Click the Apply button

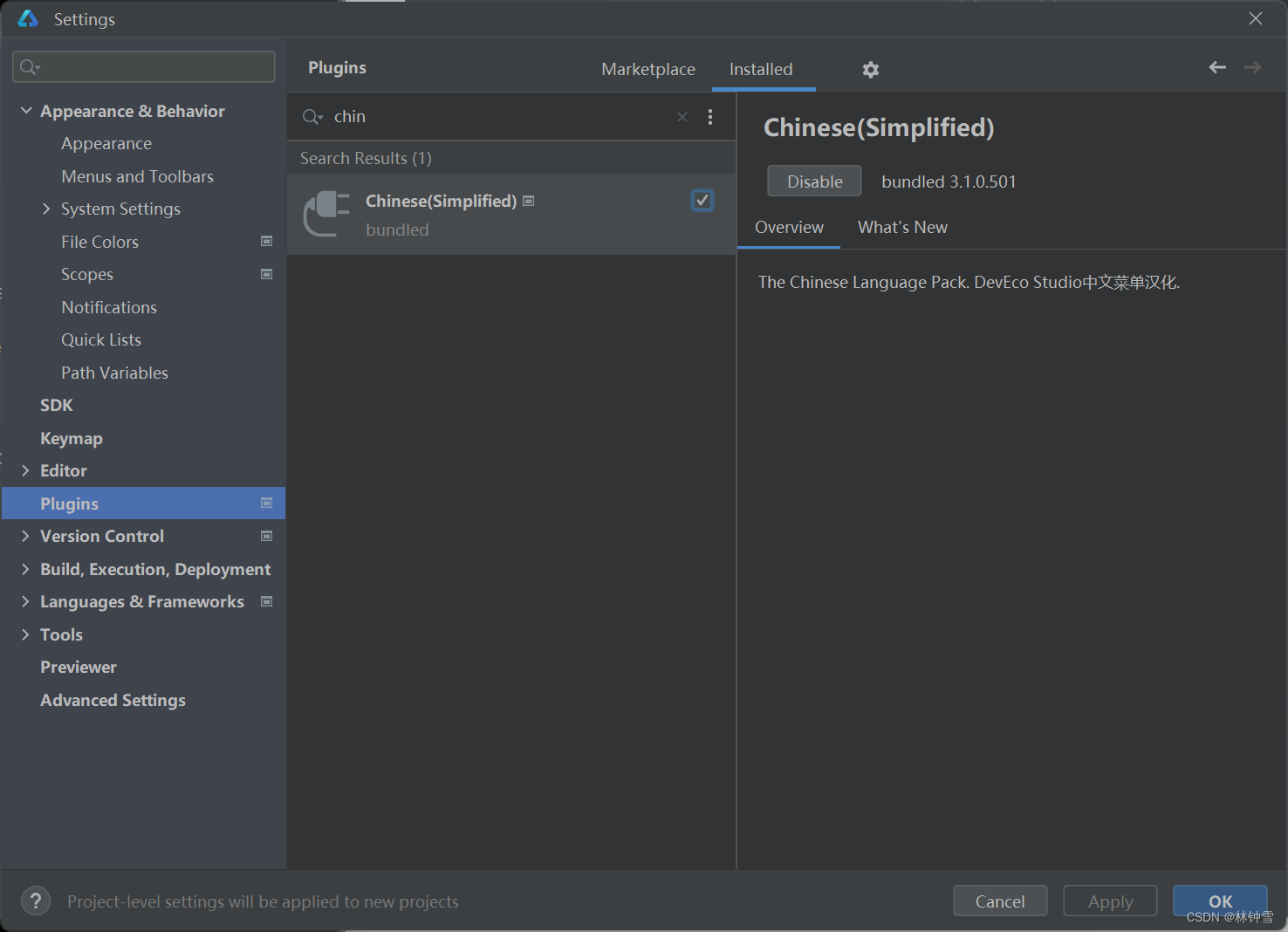tap(1110, 901)
